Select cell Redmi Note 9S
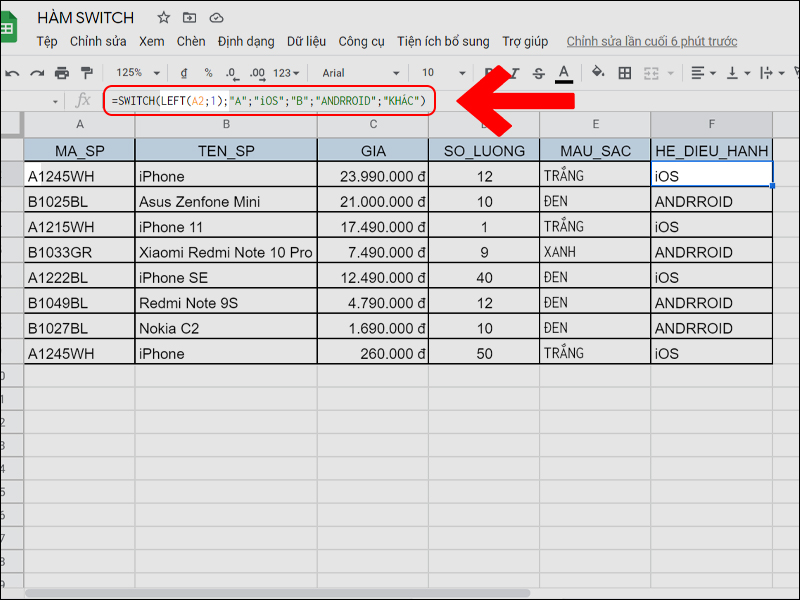 click(x=226, y=303)
